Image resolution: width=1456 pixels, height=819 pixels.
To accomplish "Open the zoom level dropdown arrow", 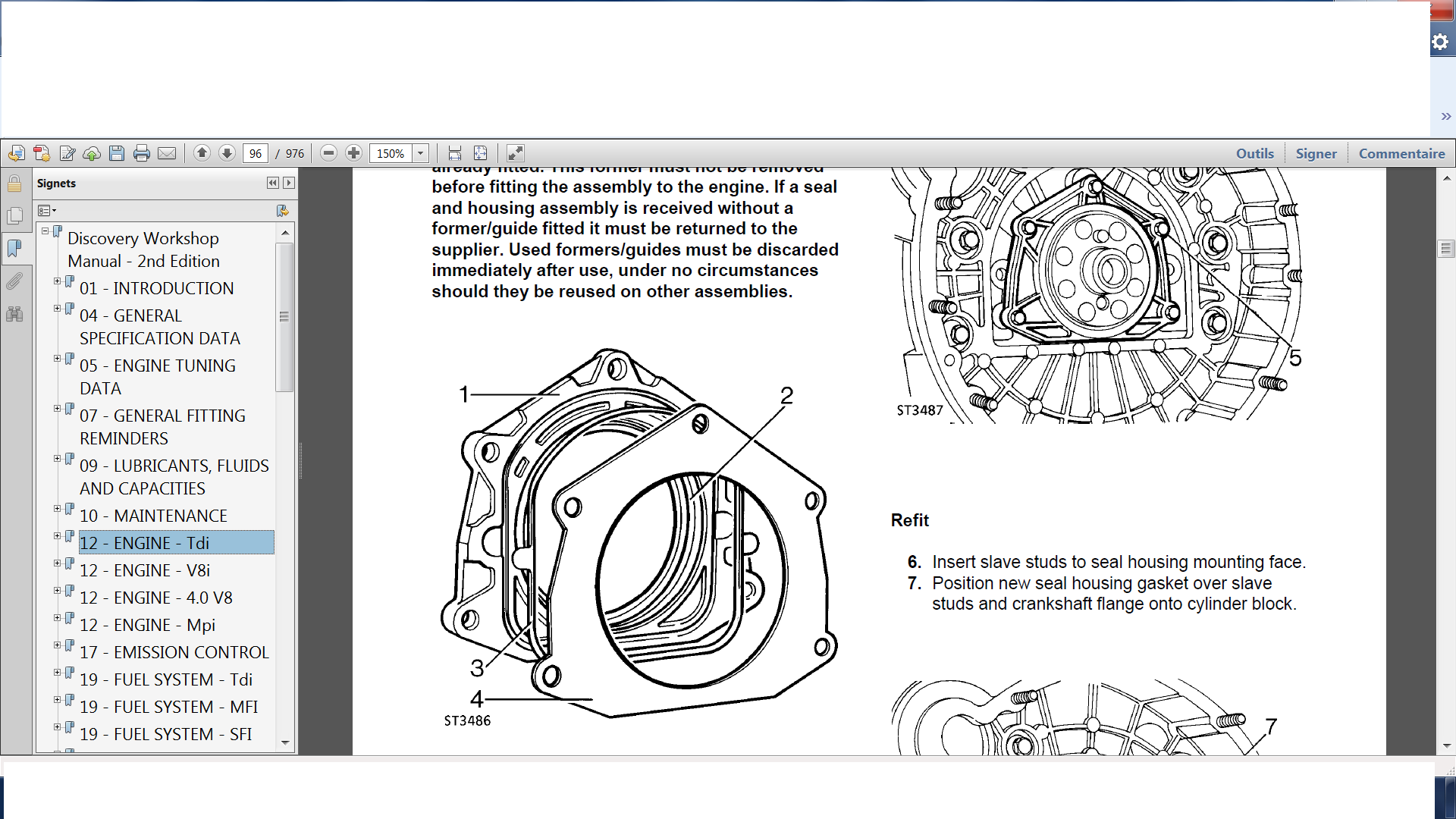I will (x=420, y=153).
